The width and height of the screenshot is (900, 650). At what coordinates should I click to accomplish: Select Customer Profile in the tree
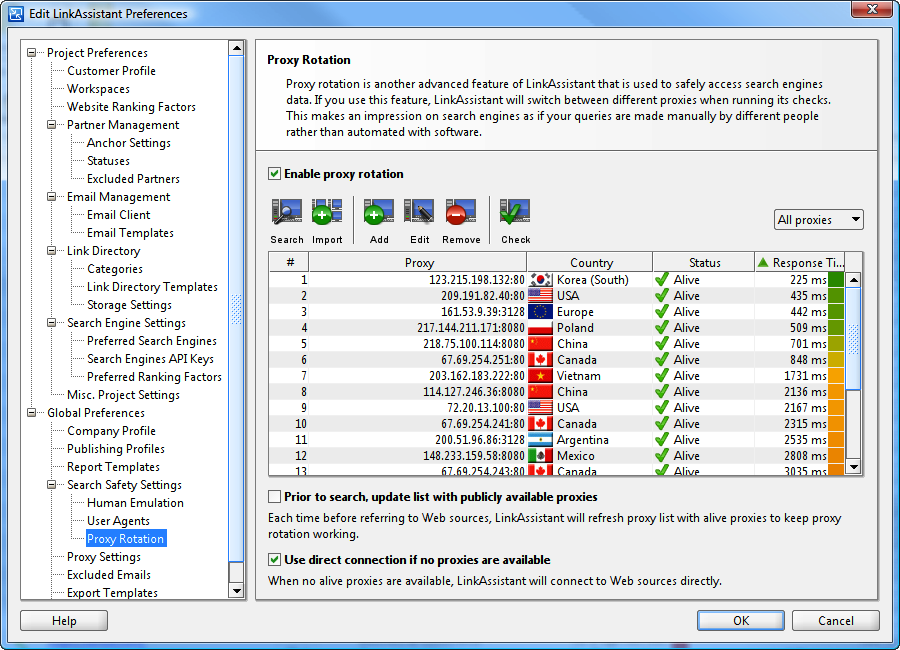(x=111, y=71)
